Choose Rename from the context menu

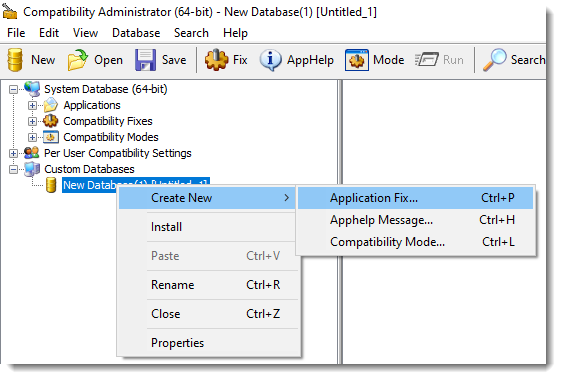207,285
